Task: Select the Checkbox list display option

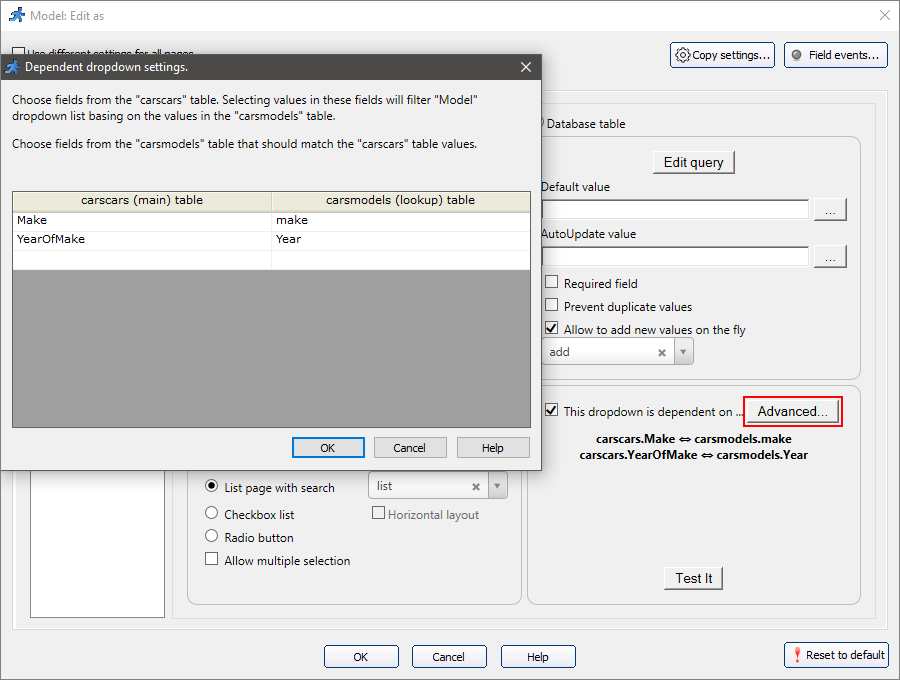Action: pos(211,513)
